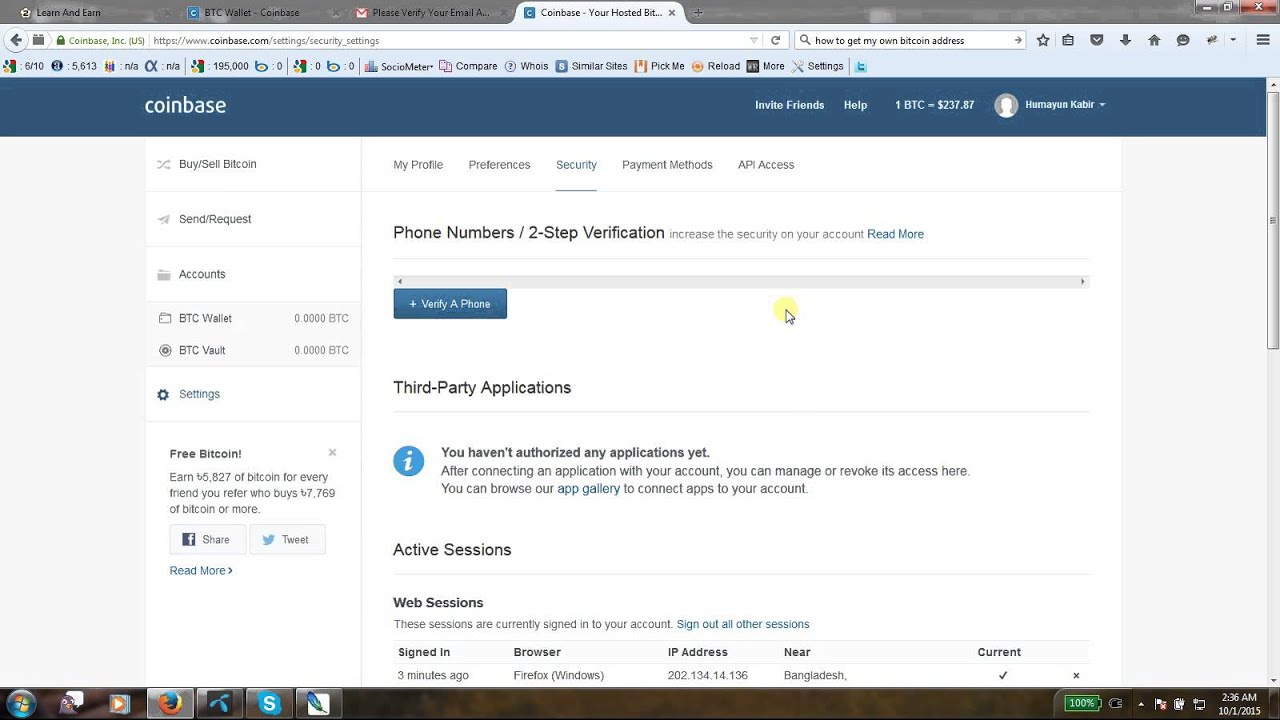This screenshot has width=1280, height=720.
Task: Click Similar Sites in the toolbar
Action: [591, 66]
